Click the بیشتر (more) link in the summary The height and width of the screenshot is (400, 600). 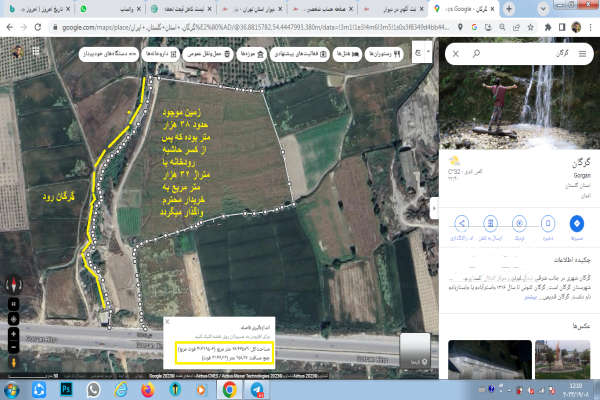[531, 297]
